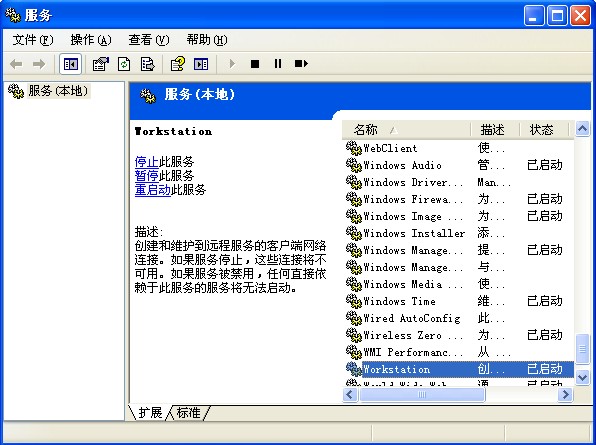Select the Windows Image service row
The width and height of the screenshot is (596, 445).
pos(458,216)
